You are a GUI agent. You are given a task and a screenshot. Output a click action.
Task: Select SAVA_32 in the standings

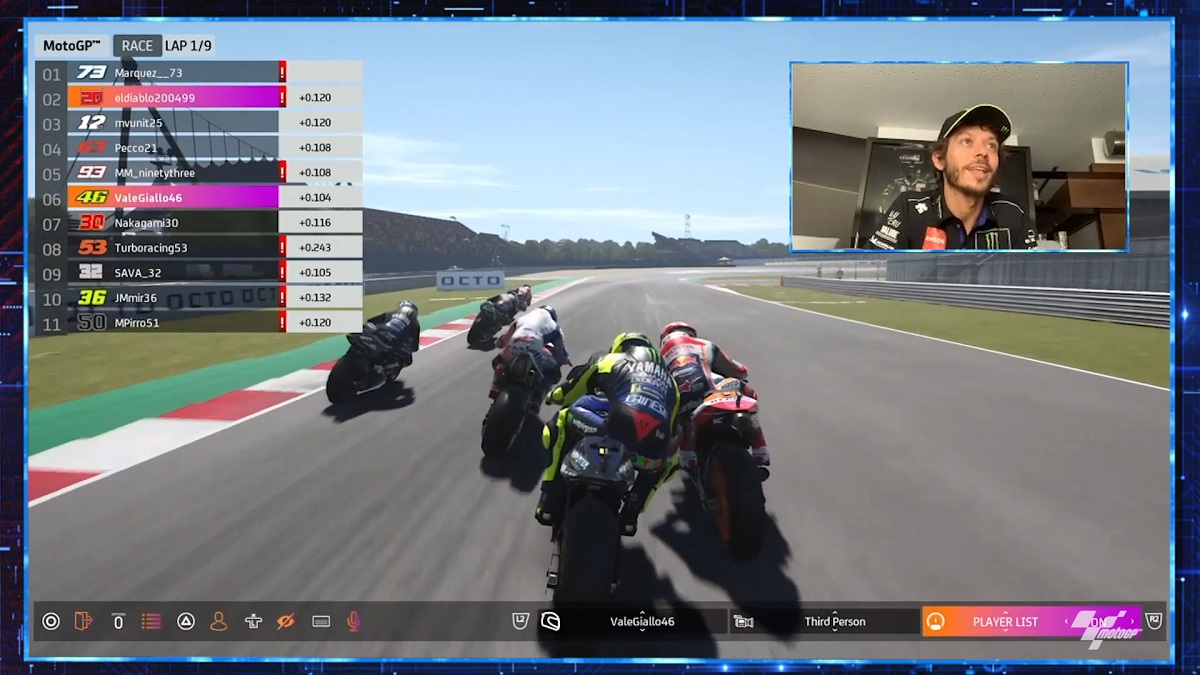199,272
